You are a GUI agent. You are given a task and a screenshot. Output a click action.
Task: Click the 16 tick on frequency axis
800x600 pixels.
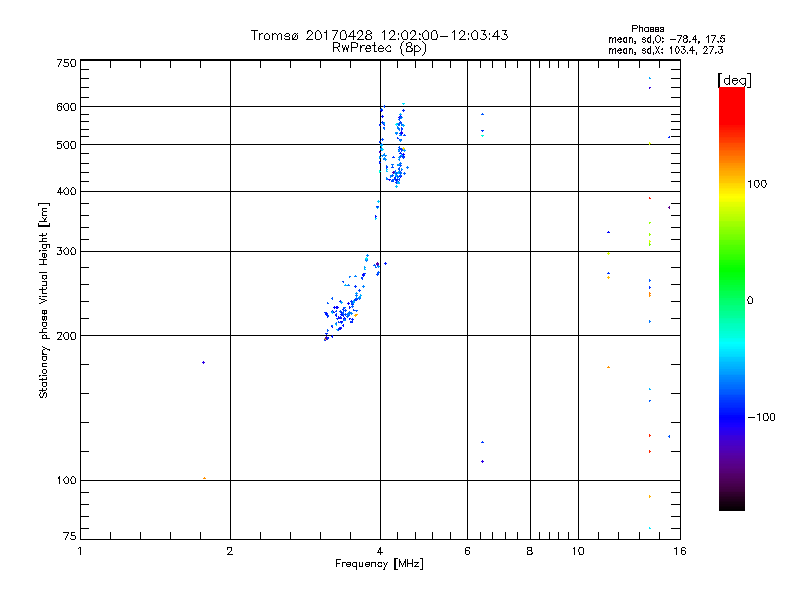[x=679, y=551]
